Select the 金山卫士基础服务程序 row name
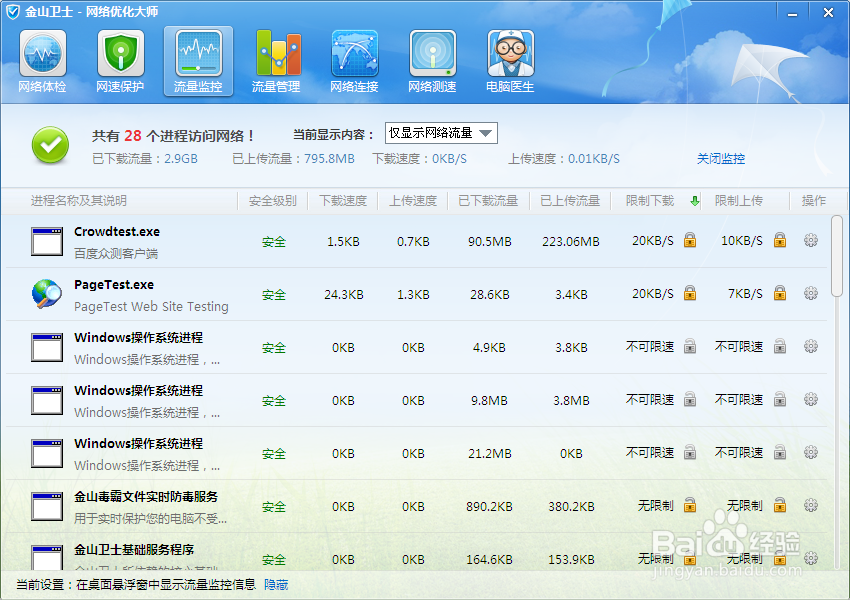Viewport: 850px width, 600px height. 134,550
